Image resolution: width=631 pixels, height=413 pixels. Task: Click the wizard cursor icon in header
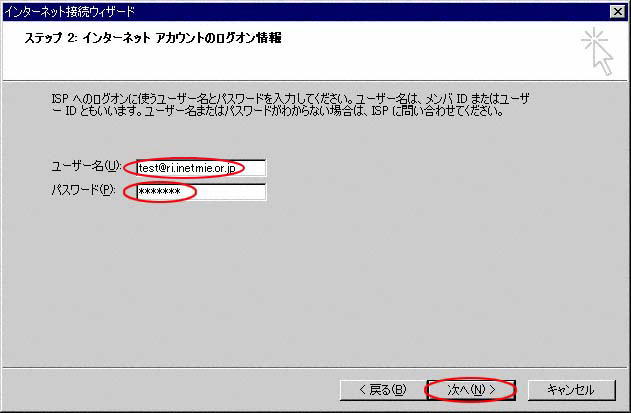[x=597, y=52]
